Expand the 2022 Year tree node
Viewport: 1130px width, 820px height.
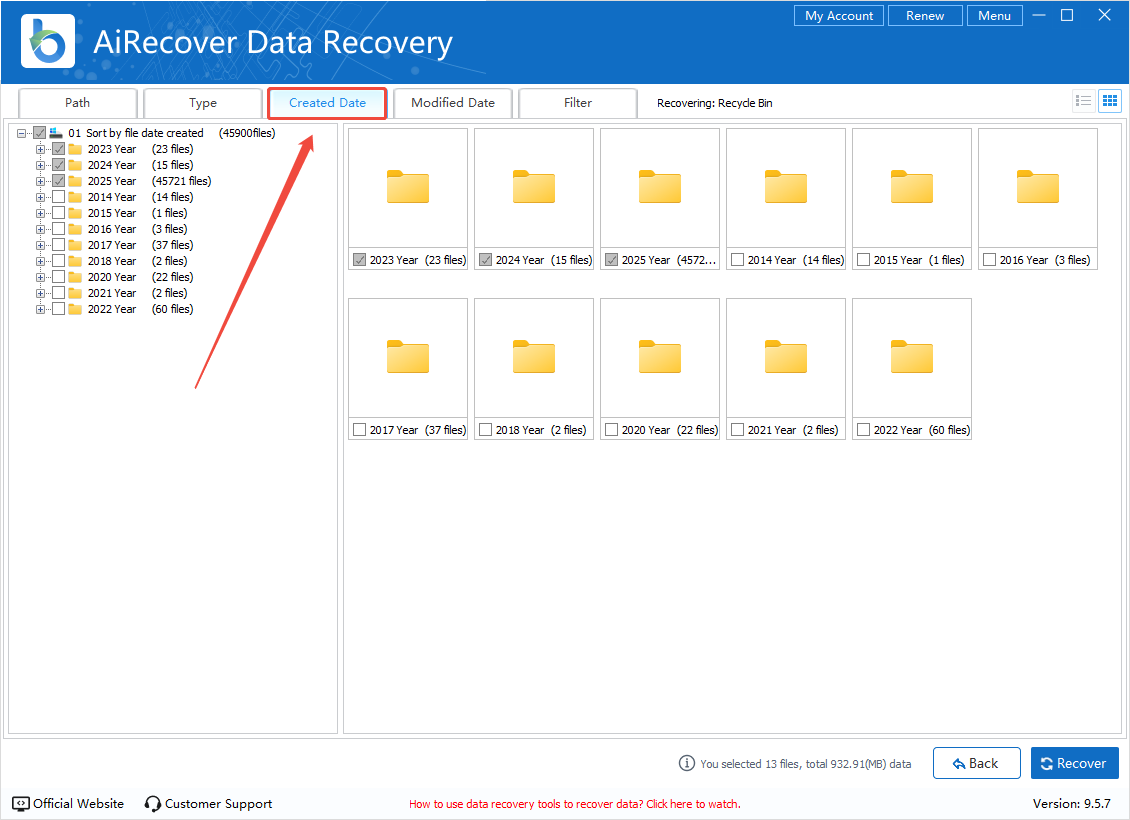click(41, 309)
